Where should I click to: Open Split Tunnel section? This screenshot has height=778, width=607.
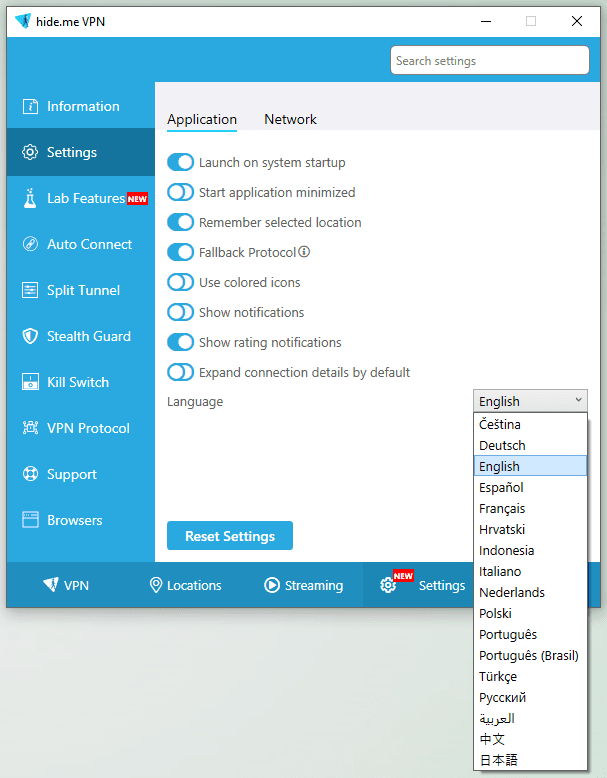point(81,290)
